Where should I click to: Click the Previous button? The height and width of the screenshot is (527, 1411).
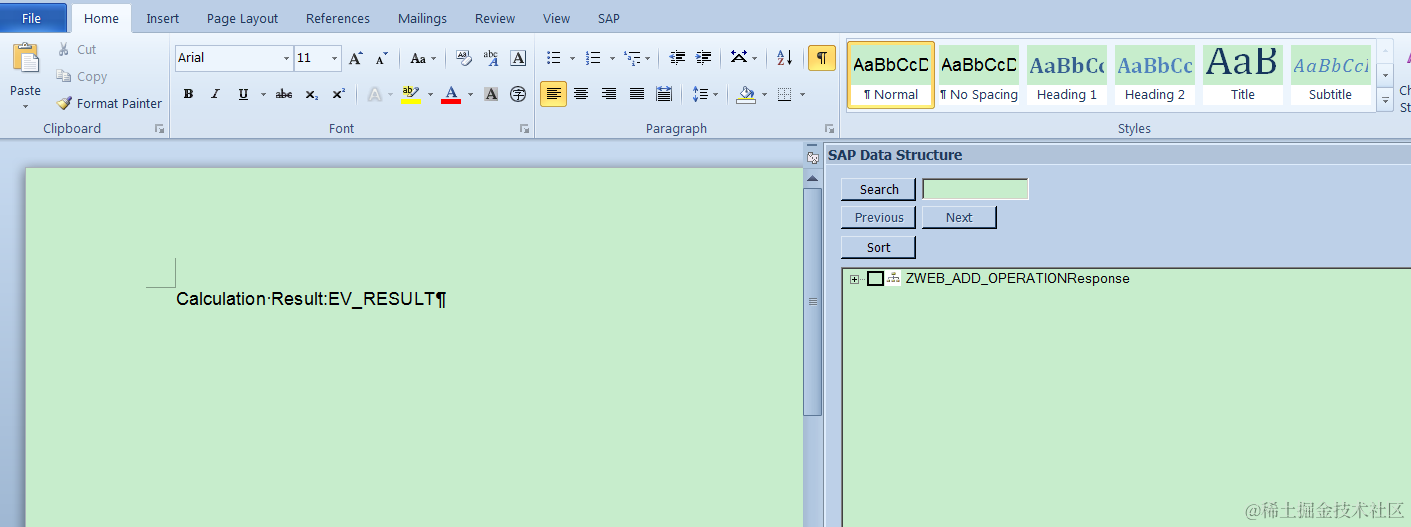(x=879, y=217)
